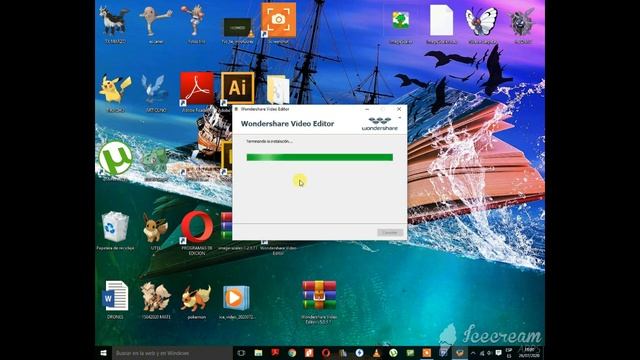Select the Arcanine desktop icon
Screen dimensions: 640x360
point(156,297)
